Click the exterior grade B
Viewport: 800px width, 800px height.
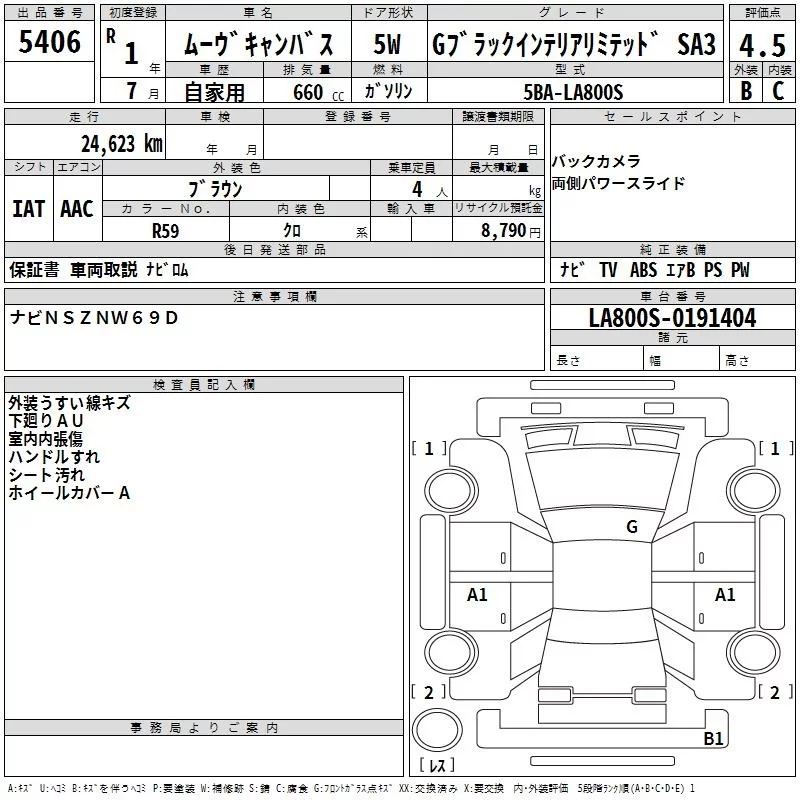[746, 90]
